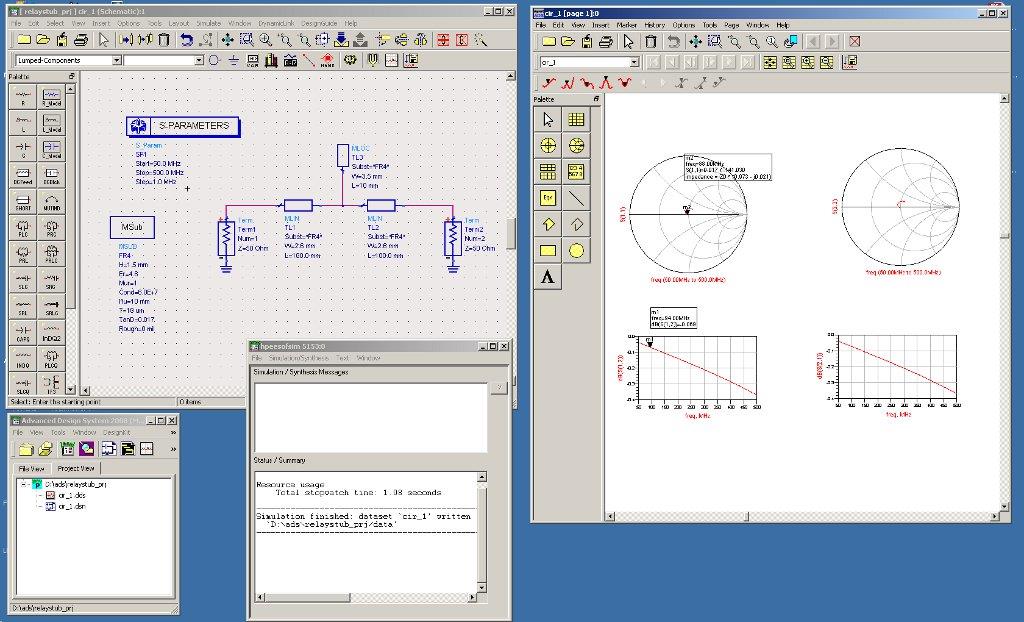Select the Smith chart plot palette icon
Screen dimensions: 1024x622
click(576, 146)
